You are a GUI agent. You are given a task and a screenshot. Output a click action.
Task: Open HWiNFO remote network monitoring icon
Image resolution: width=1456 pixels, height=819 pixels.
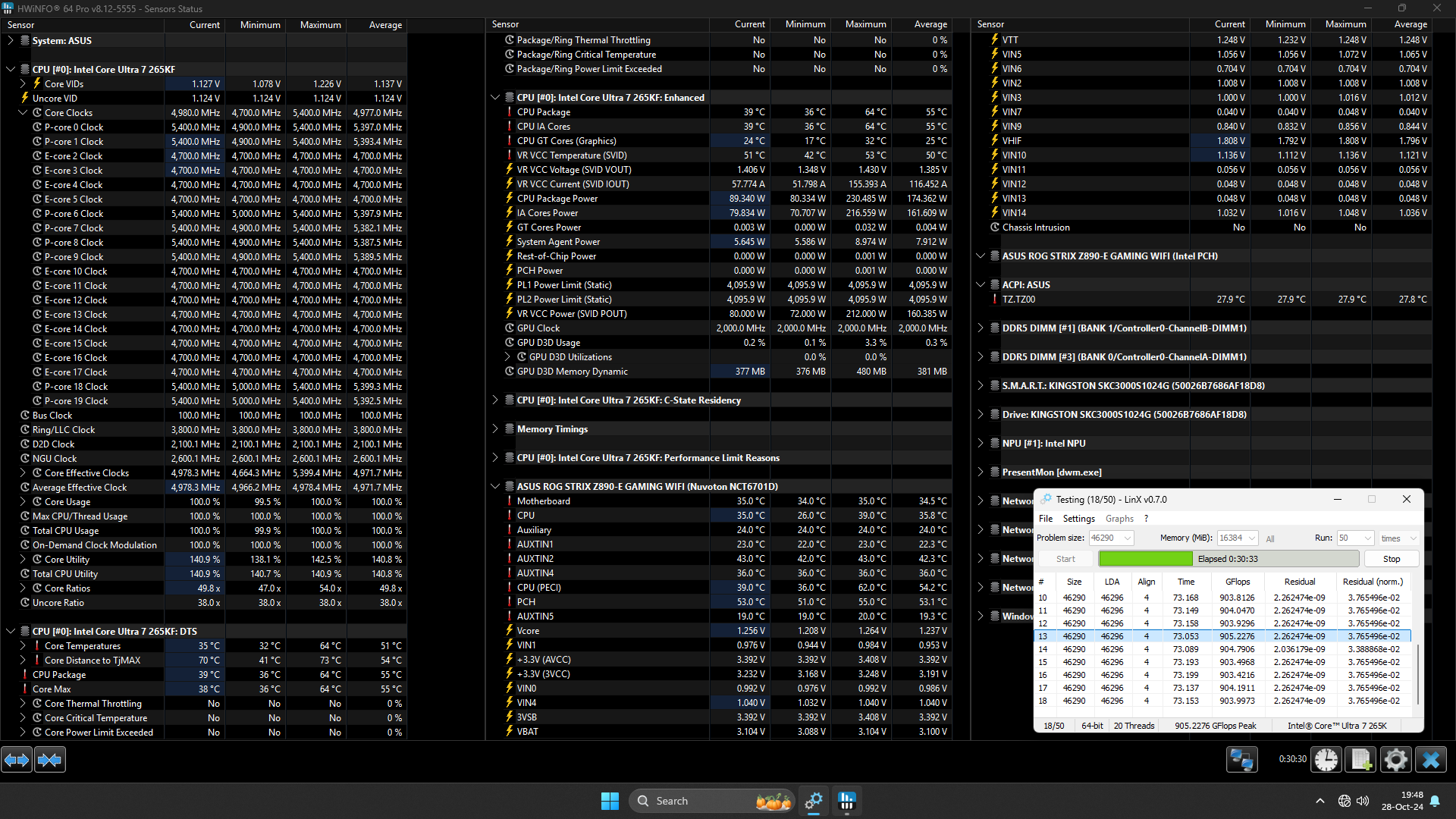pyautogui.click(x=1242, y=759)
